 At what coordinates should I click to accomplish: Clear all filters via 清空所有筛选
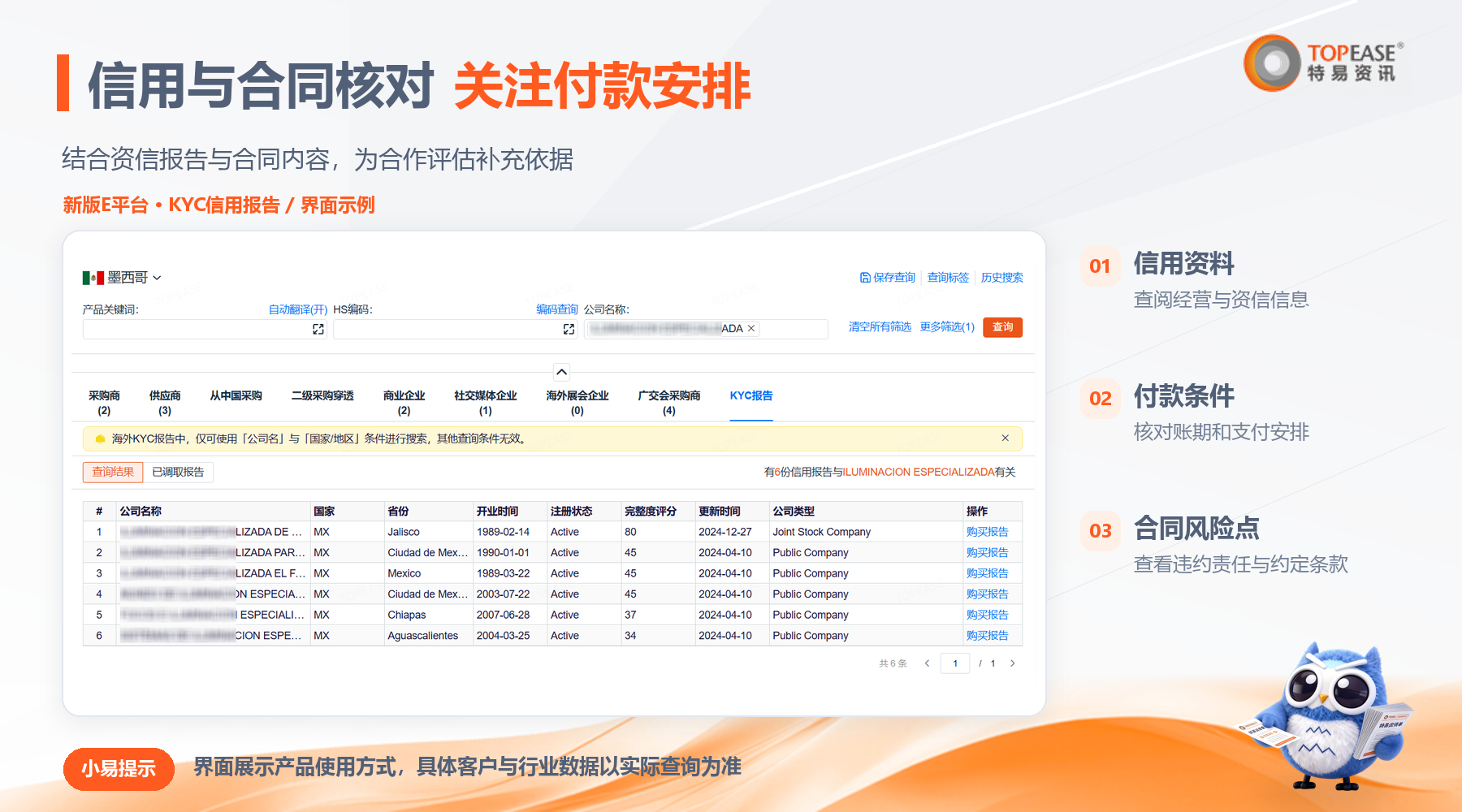tap(880, 327)
